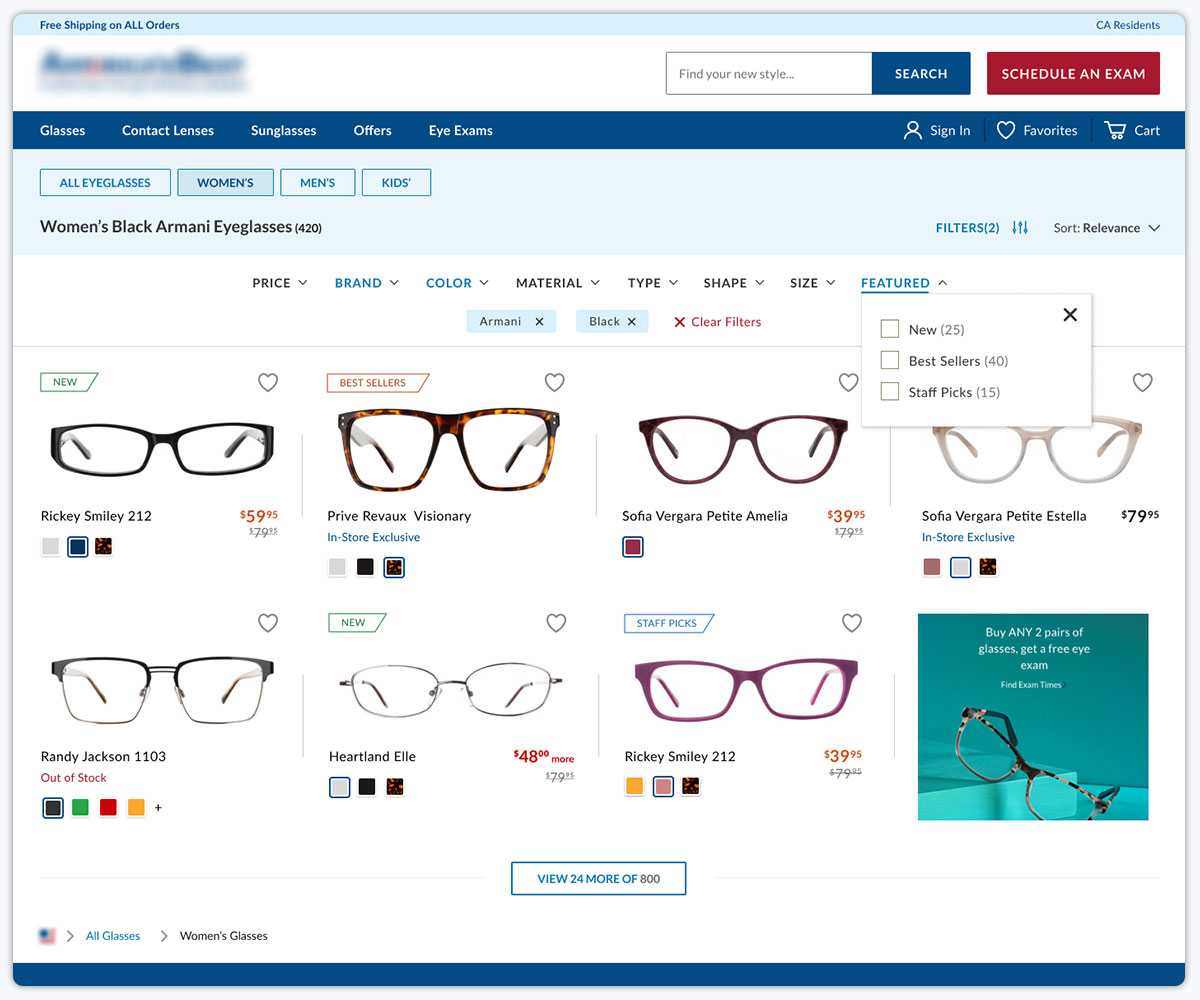
Task: Close the Featured filter popup
Action: [x=1070, y=314]
